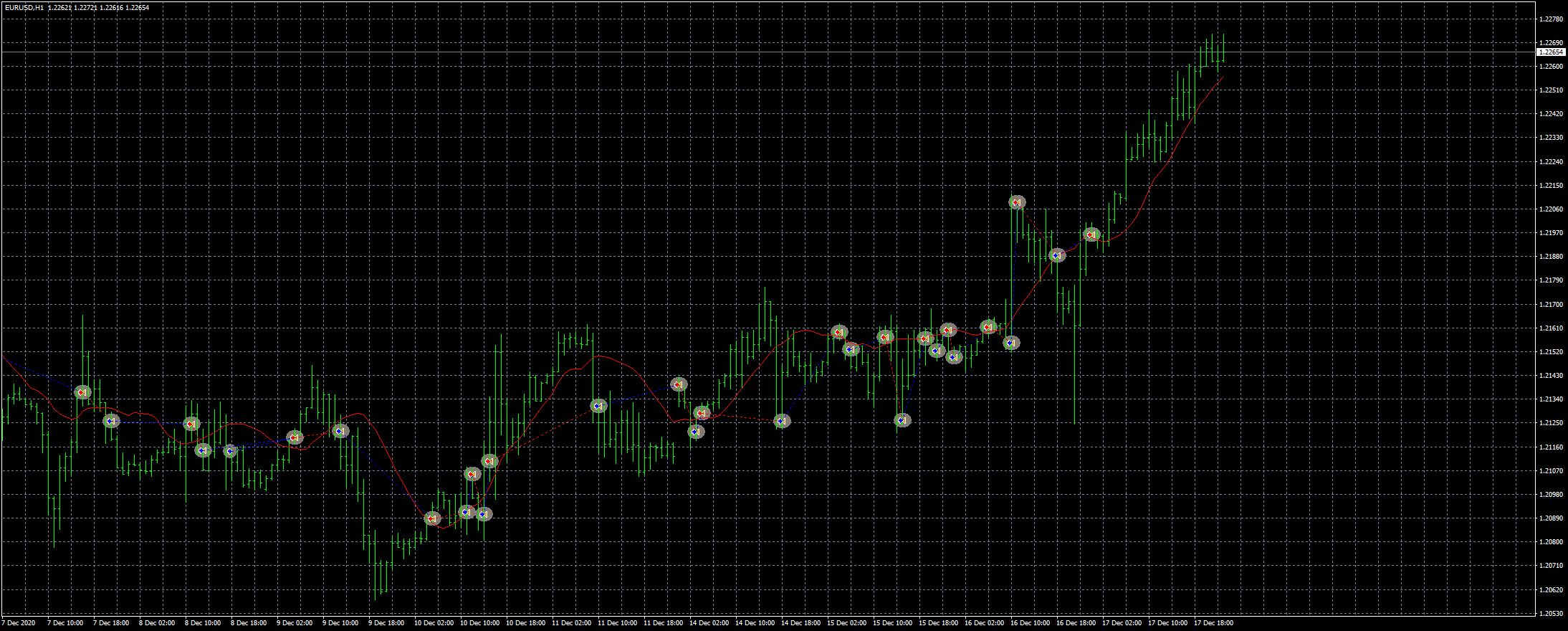The image size is (1568, 631).
Task: Select the 1.21520 price scale value
Action: point(1551,352)
